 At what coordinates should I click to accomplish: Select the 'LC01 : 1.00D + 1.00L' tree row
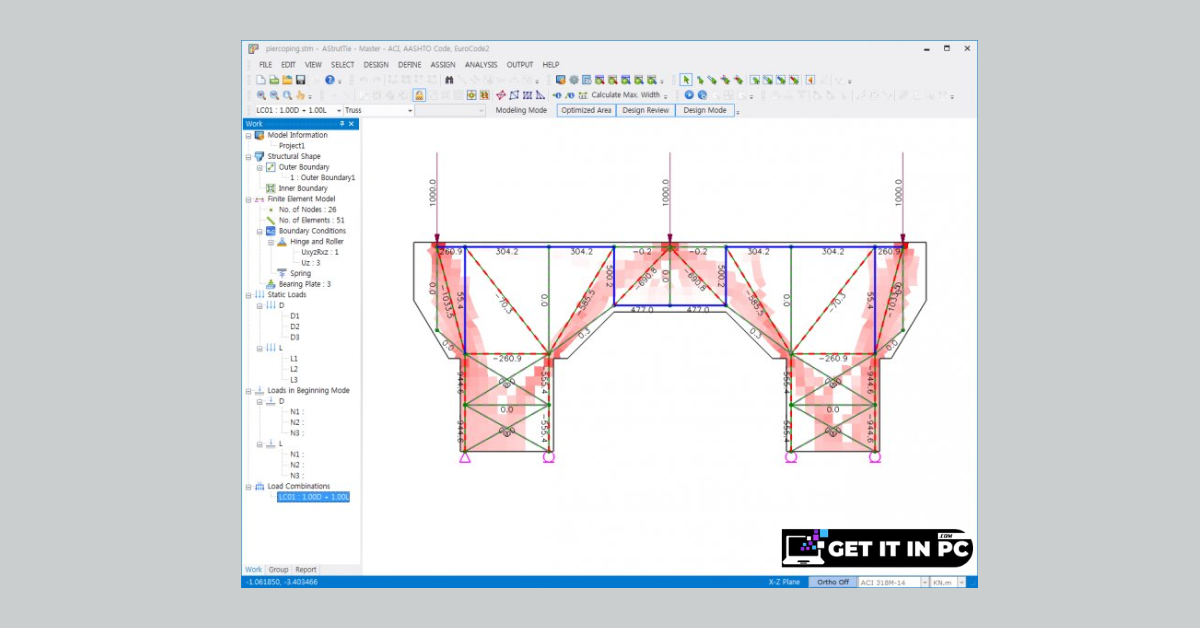tap(313, 497)
